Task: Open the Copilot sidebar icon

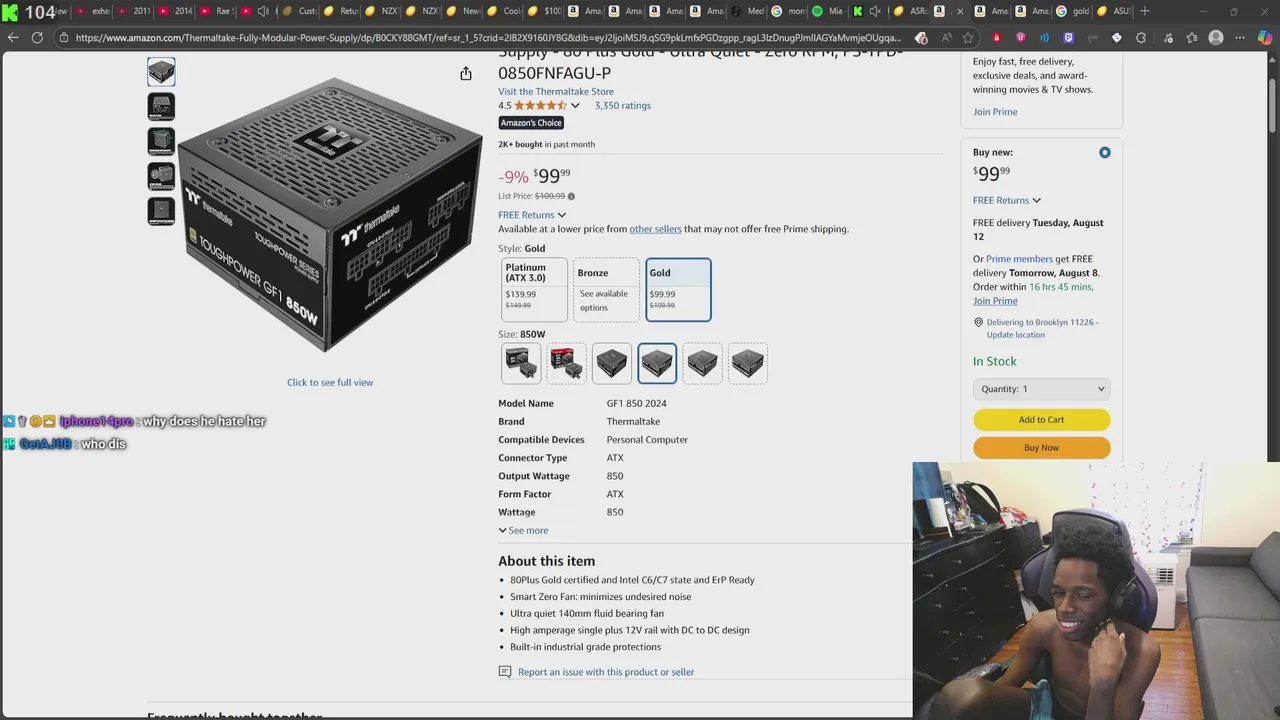Action: click(1267, 38)
